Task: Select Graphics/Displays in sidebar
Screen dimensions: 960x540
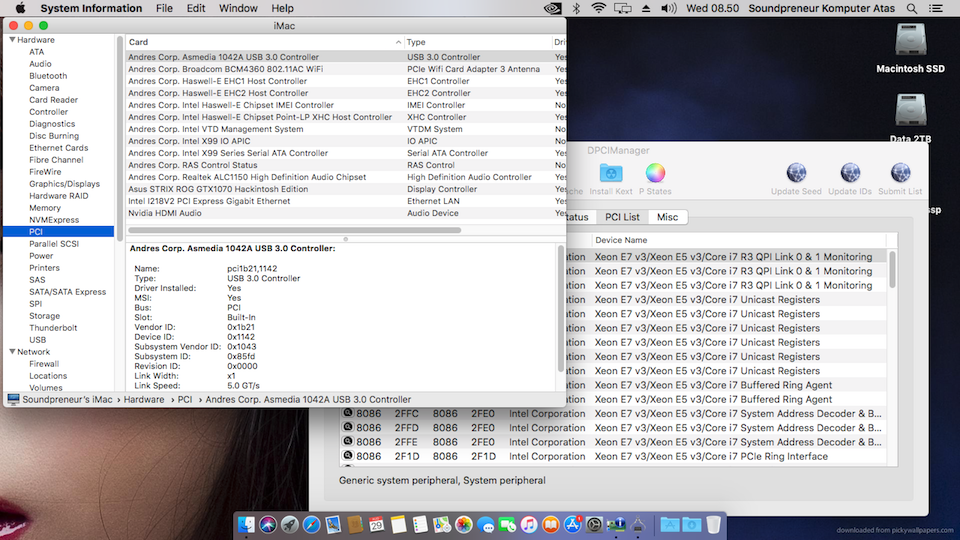Action: (64, 184)
